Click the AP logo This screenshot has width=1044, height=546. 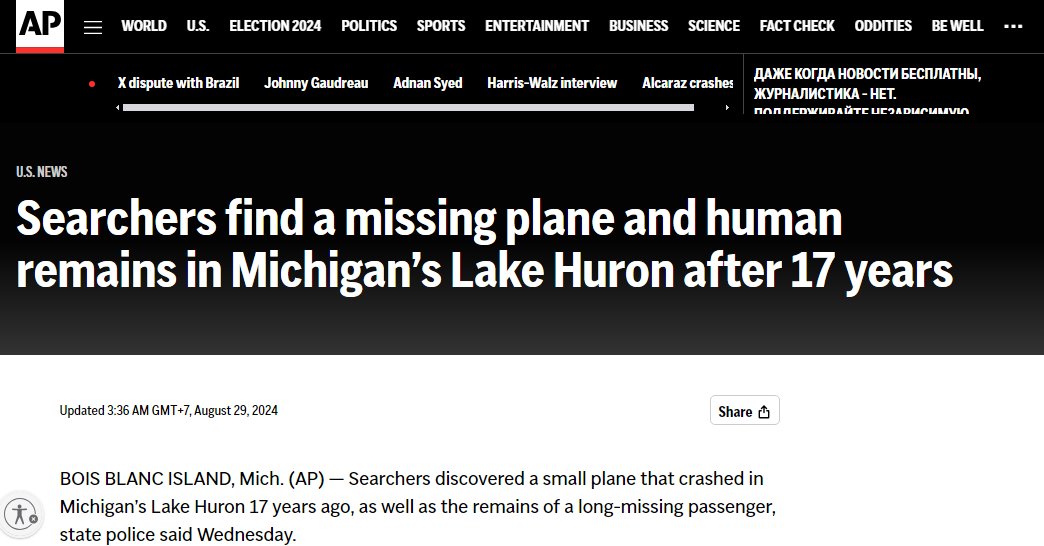(x=40, y=26)
